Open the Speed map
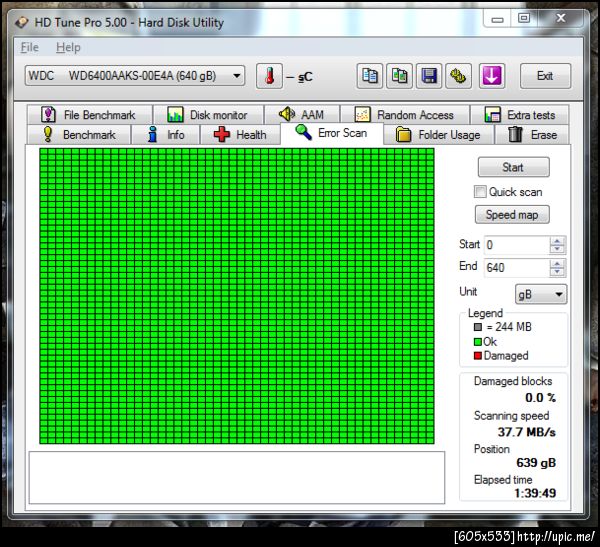This screenshot has width=600, height=547. pyautogui.click(x=512, y=215)
